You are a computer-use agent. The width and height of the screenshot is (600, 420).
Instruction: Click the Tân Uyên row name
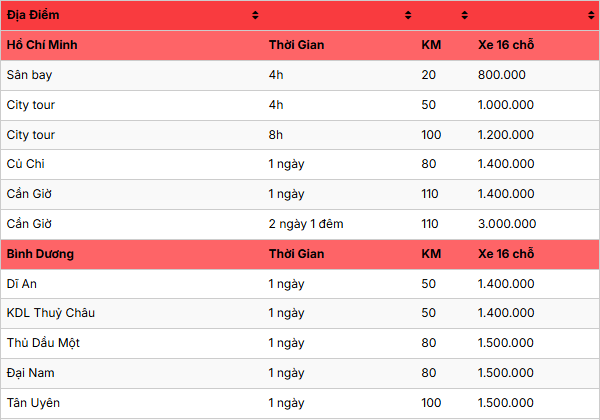tap(33, 402)
